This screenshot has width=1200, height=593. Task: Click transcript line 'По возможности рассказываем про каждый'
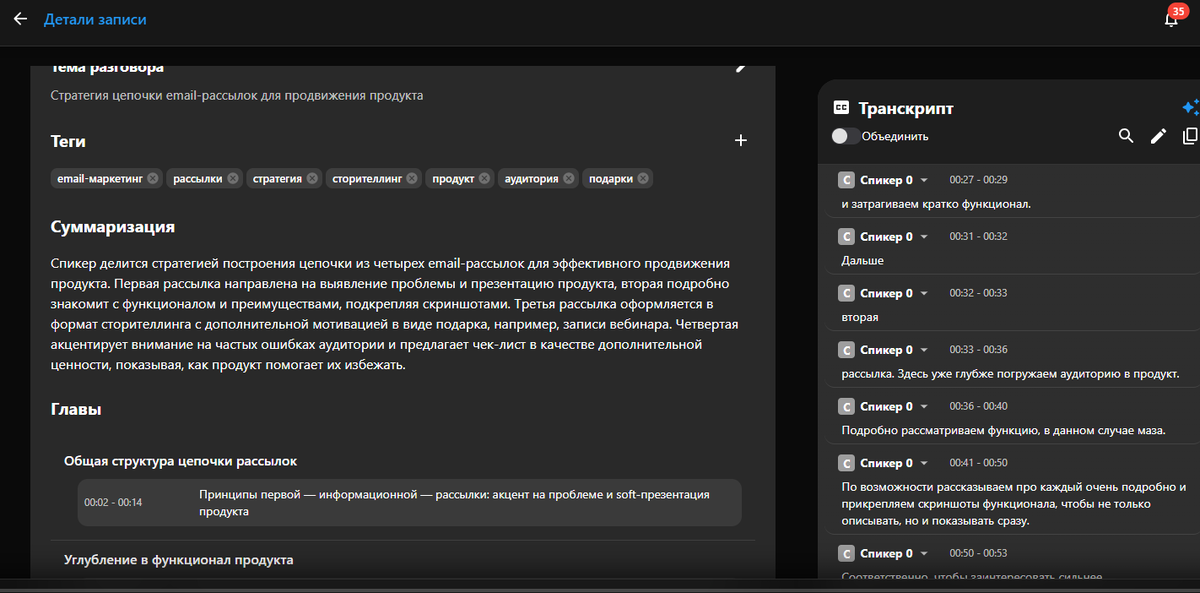1014,504
